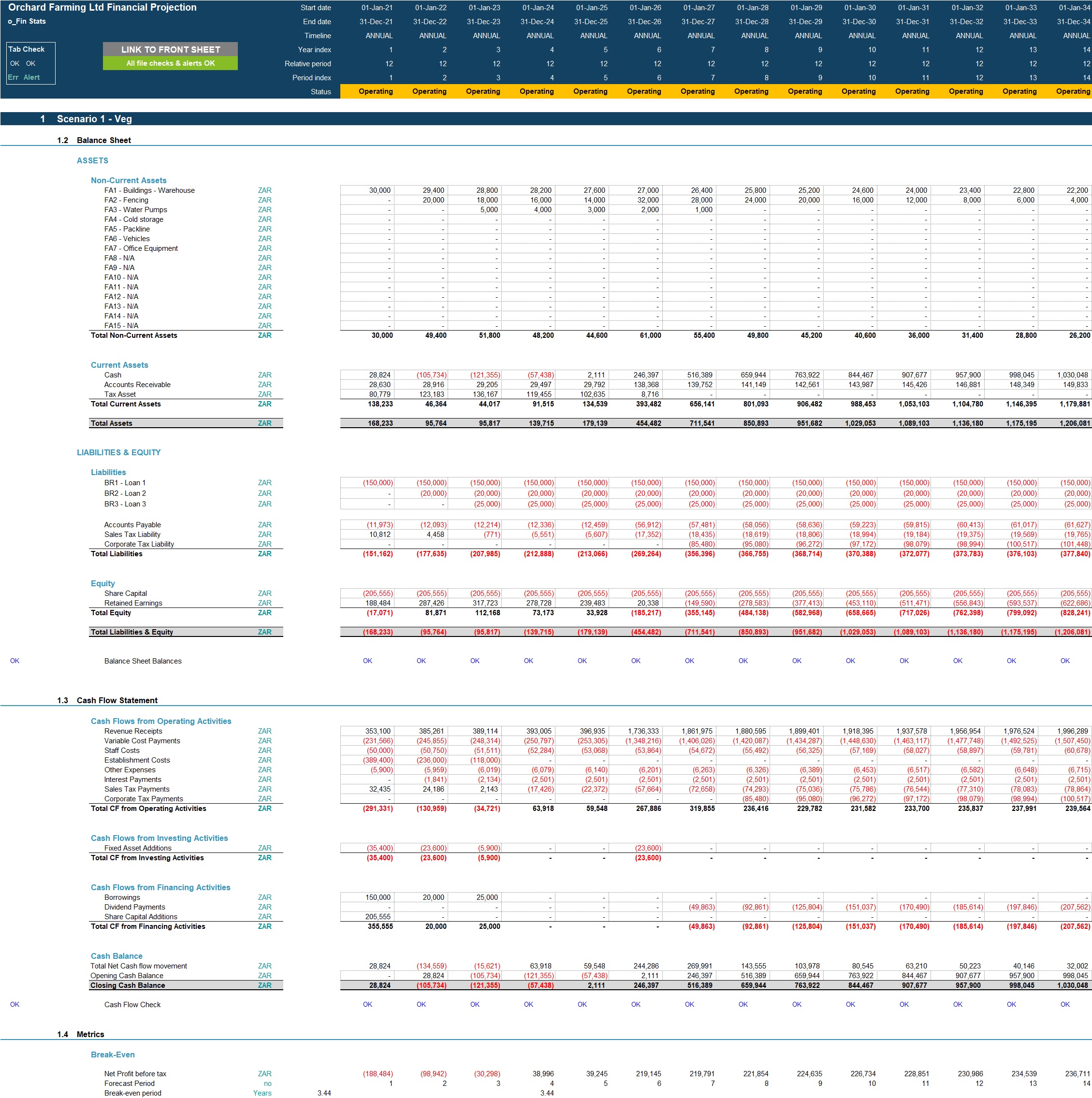Select the Share Capital Additions row label
The height and width of the screenshot is (1098, 1092).
(140, 917)
